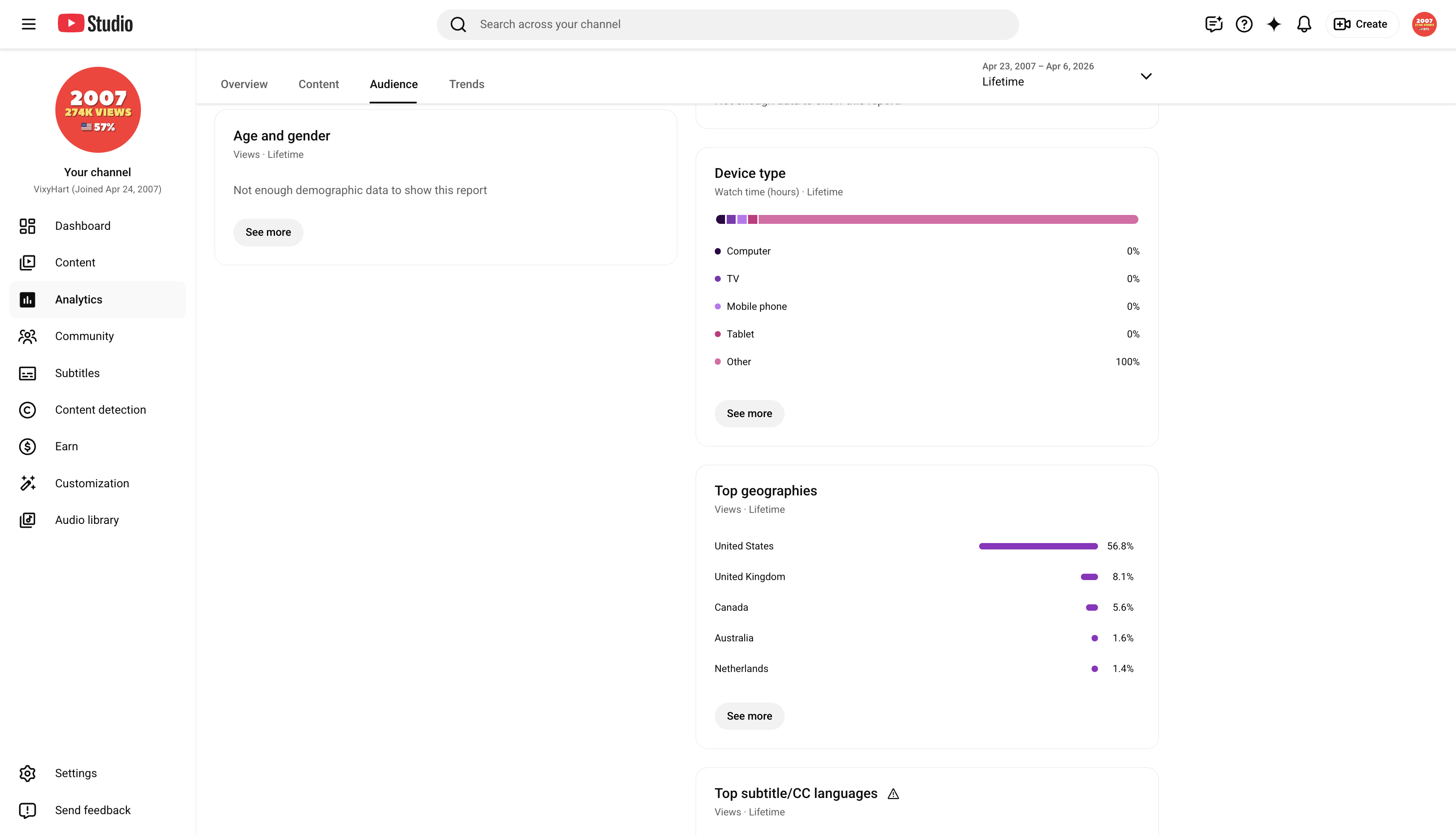Image resolution: width=1456 pixels, height=835 pixels.
Task: Open Settings in the sidebar
Action: point(97,774)
